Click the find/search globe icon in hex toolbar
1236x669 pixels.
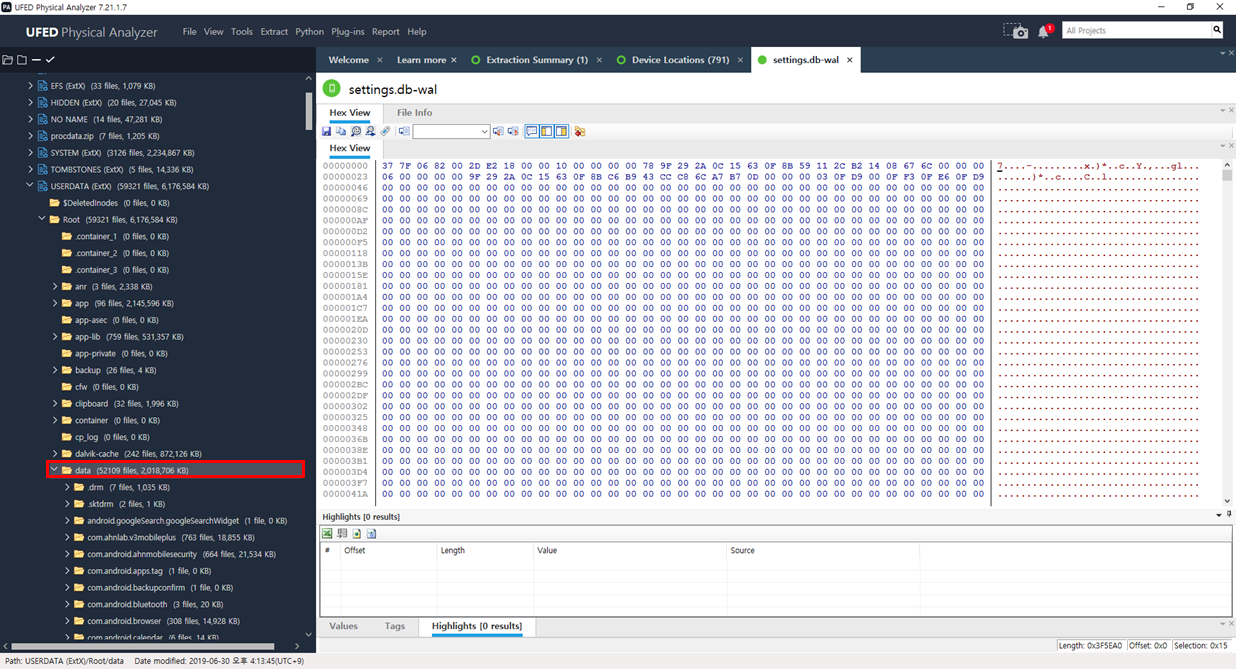[356, 131]
